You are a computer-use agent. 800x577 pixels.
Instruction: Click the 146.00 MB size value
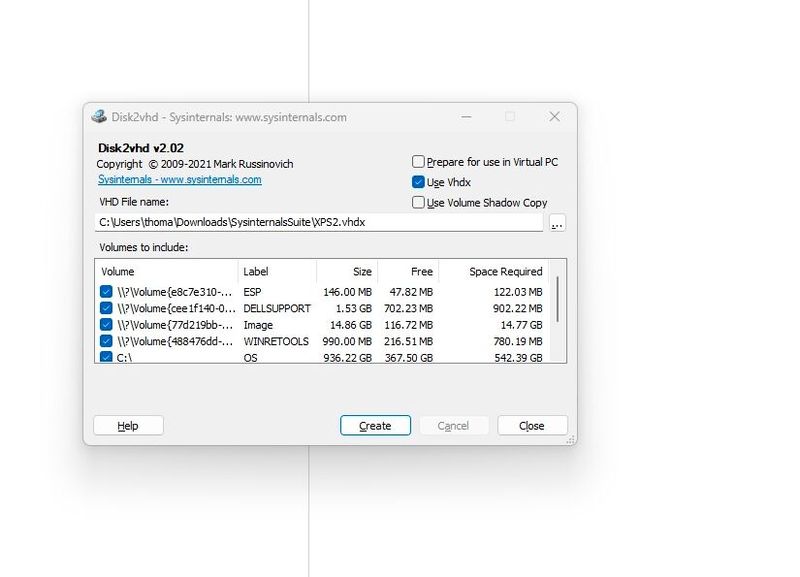tap(347, 292)
